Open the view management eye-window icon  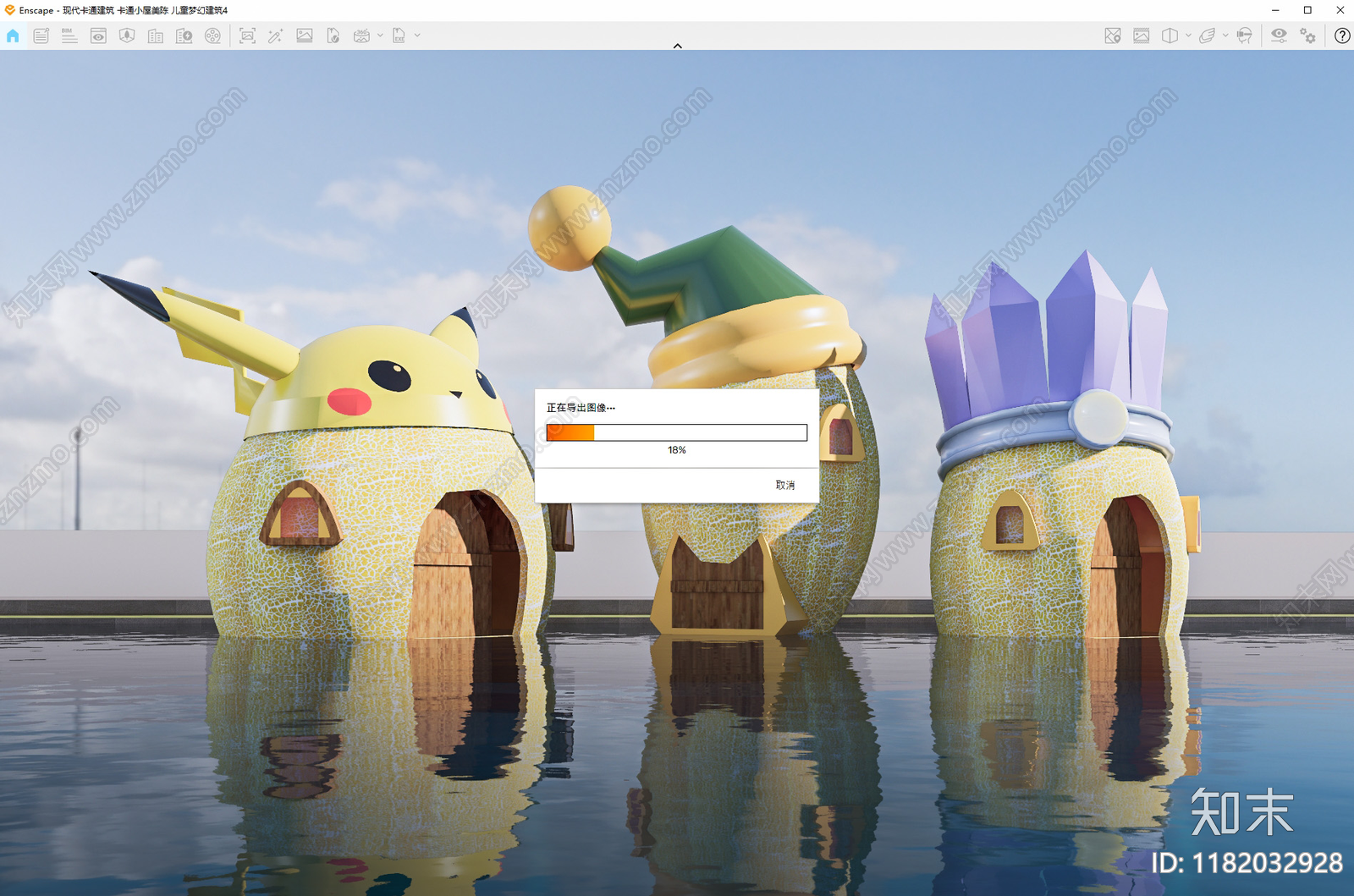click(x=98, y=36)
